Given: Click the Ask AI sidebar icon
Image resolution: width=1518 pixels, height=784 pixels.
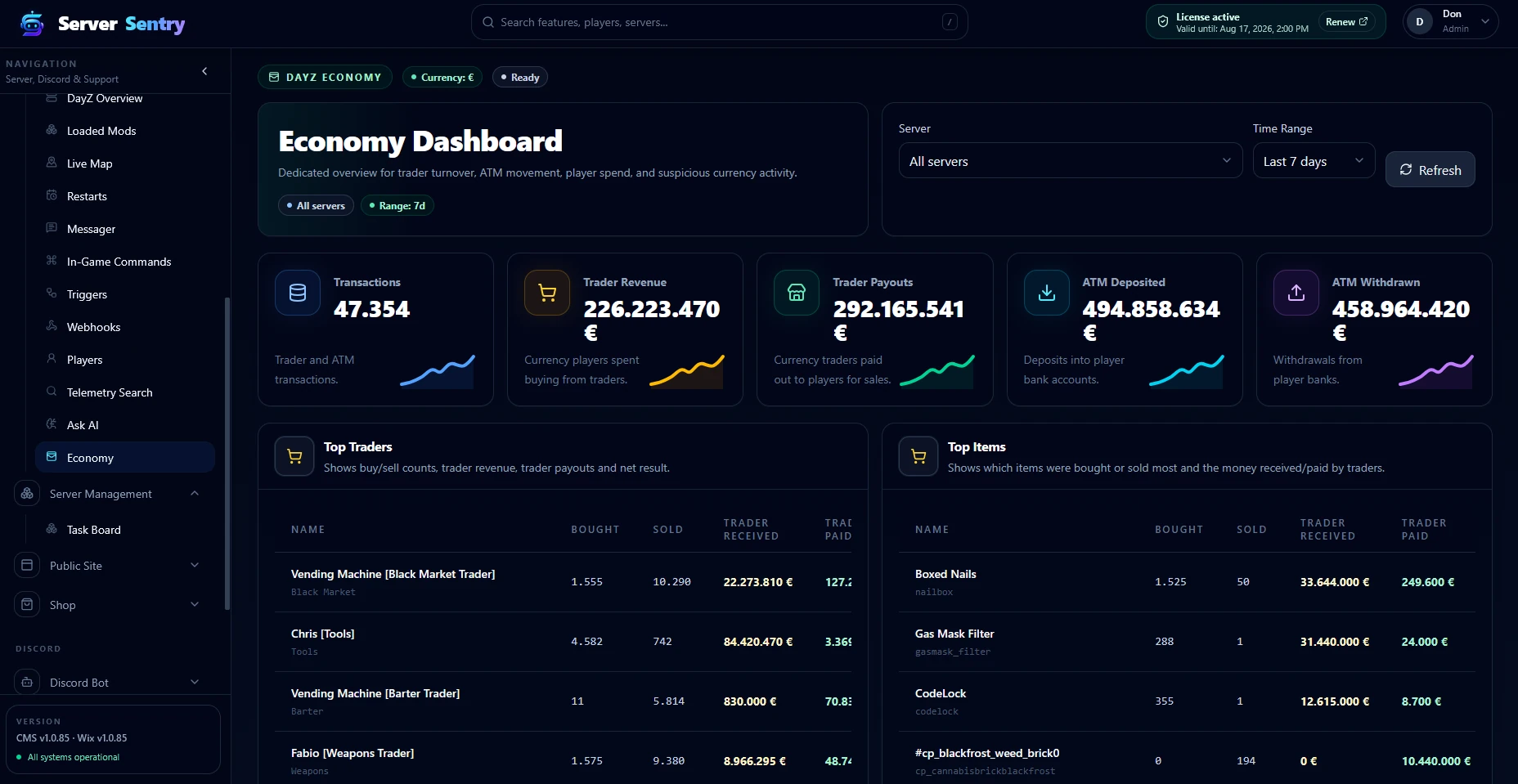Looking at the screenshot, I should pos(52,424).
